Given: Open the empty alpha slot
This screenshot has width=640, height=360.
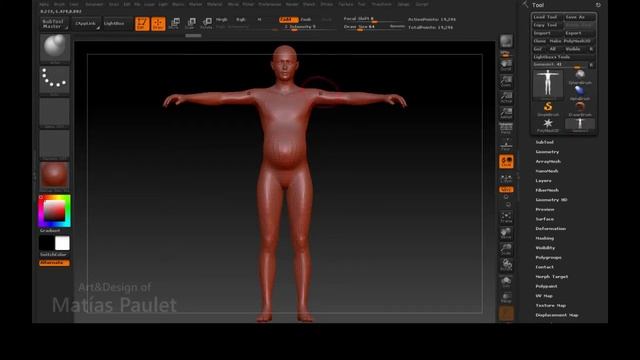Looking at the screenshot, I should [55, 111].
